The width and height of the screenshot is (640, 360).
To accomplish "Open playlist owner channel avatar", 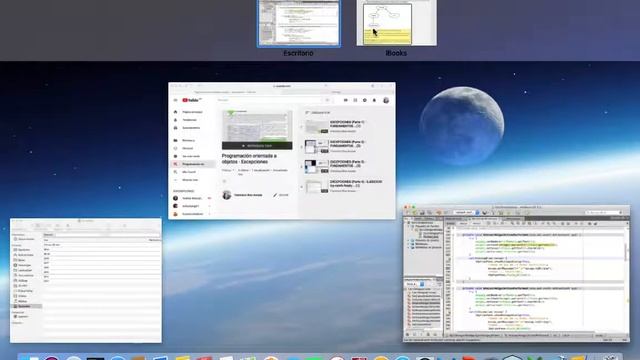I will coord(227,195).
